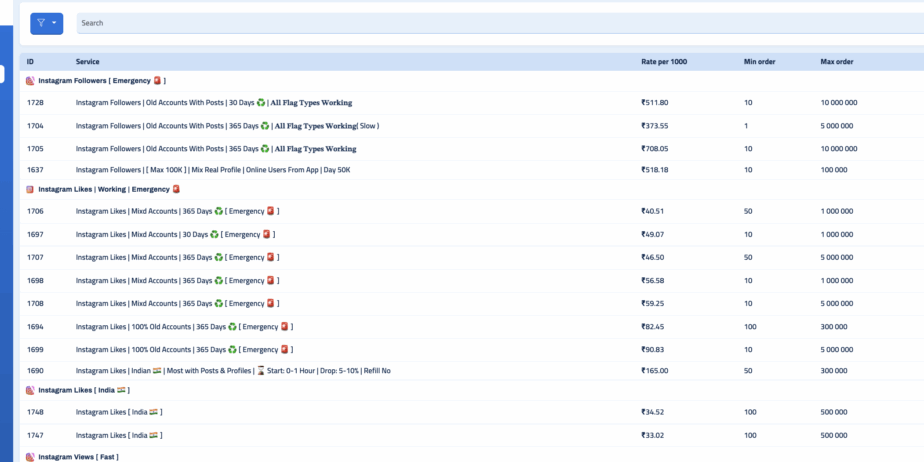
Task: Click Instagram icon beside Instagram Views Fast category
Action: click(30, 457)
